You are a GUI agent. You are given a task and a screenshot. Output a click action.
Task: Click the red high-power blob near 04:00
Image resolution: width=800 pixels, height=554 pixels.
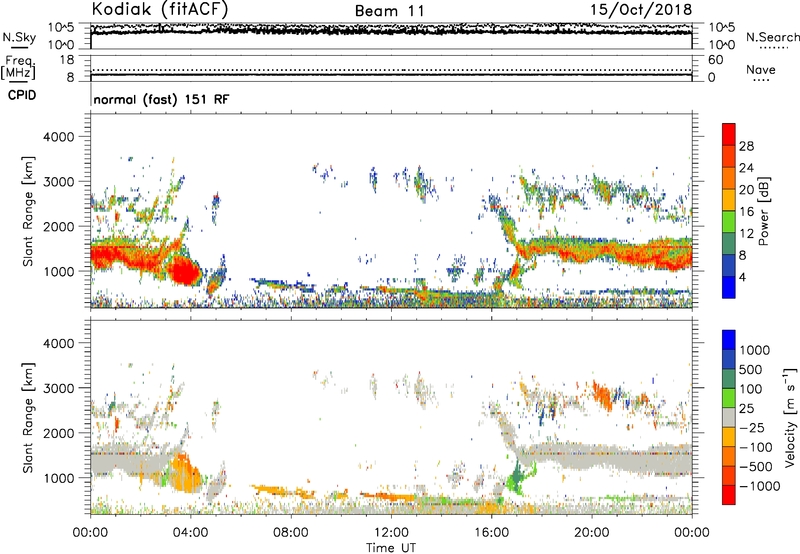pos(185,271)
